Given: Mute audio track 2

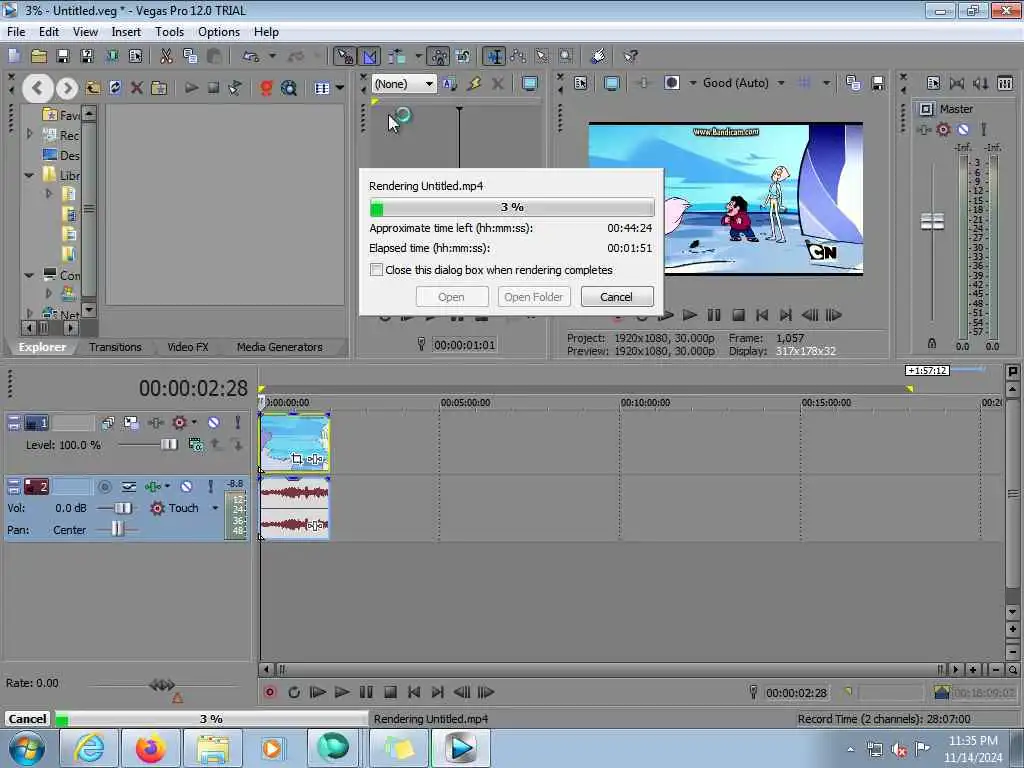Looking at the screenshot, I should point(186,487).
